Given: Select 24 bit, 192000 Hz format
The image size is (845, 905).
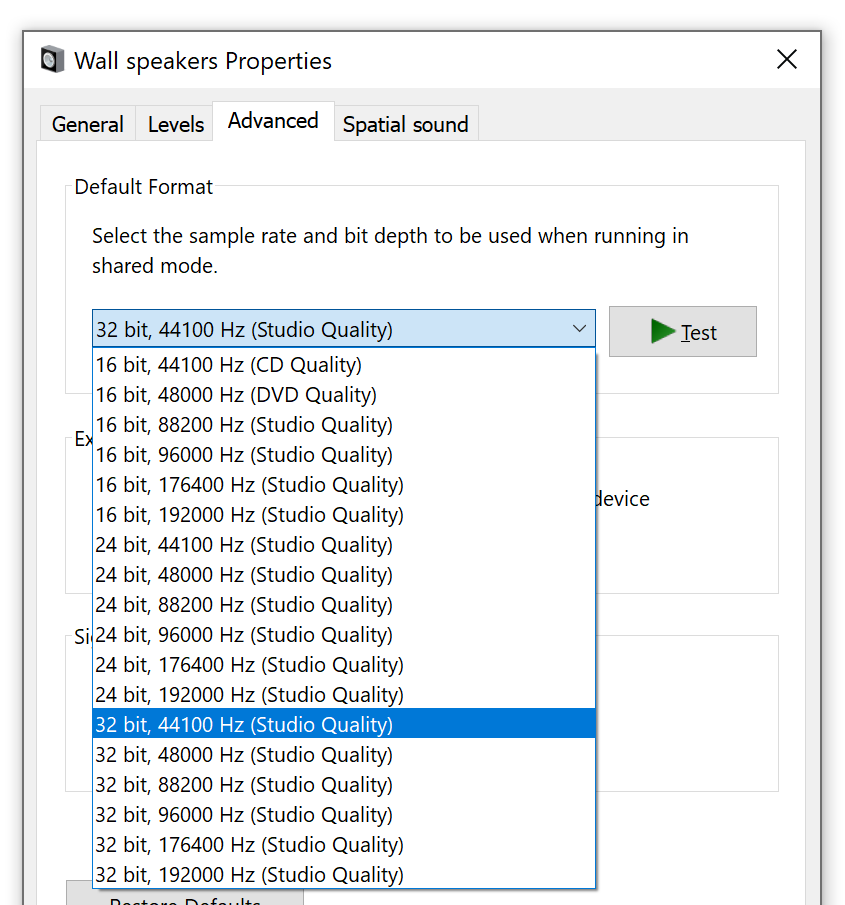Looking at the screenshot, I should 250,695.
